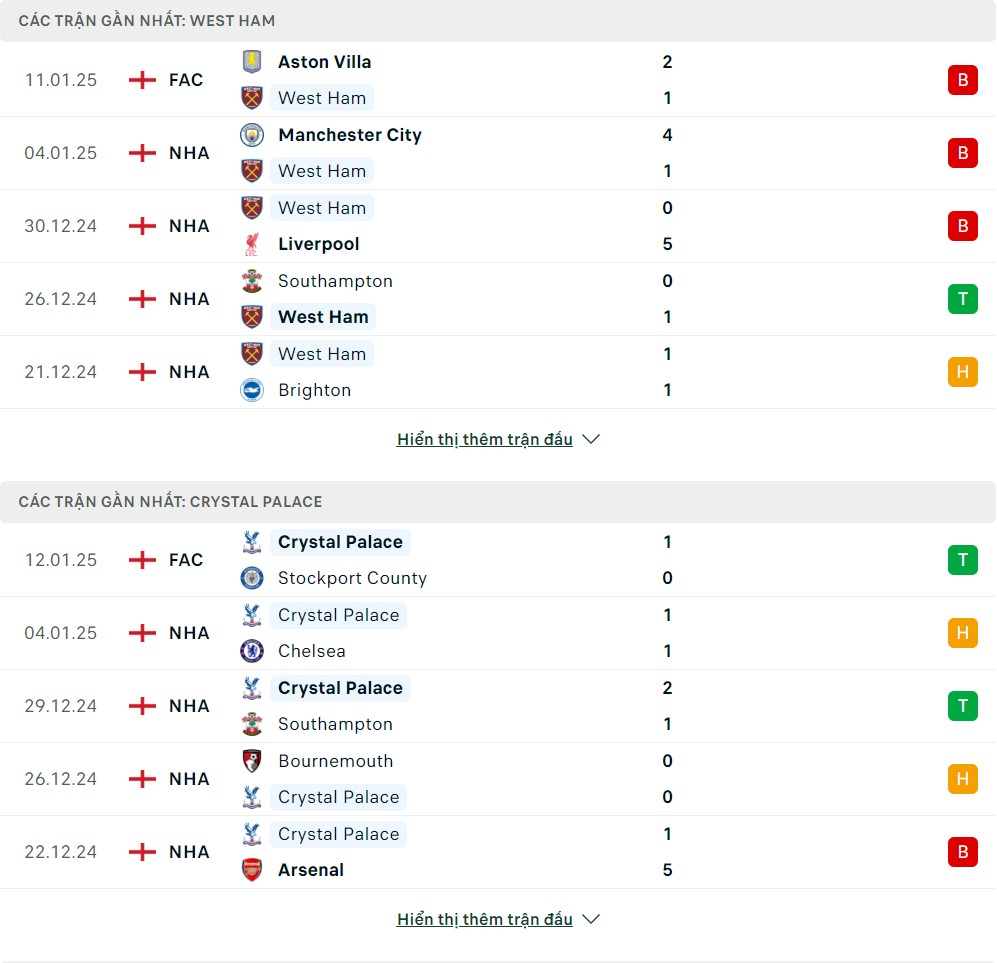This screenshot has height=963, width=997.
Task: Open Crystal Palace vs Arsenal match row
Action: pyautogui.click(x=498, y=852)
